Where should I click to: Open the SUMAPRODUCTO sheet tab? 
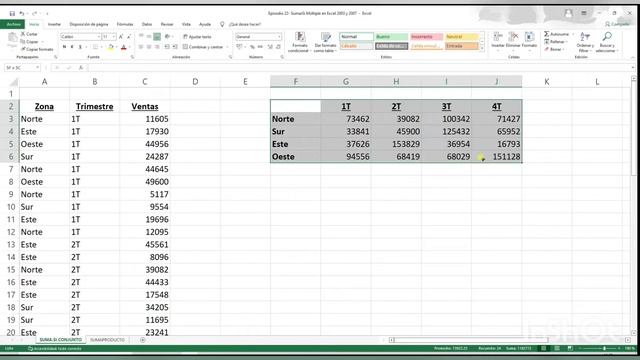(x=107, y=340)
